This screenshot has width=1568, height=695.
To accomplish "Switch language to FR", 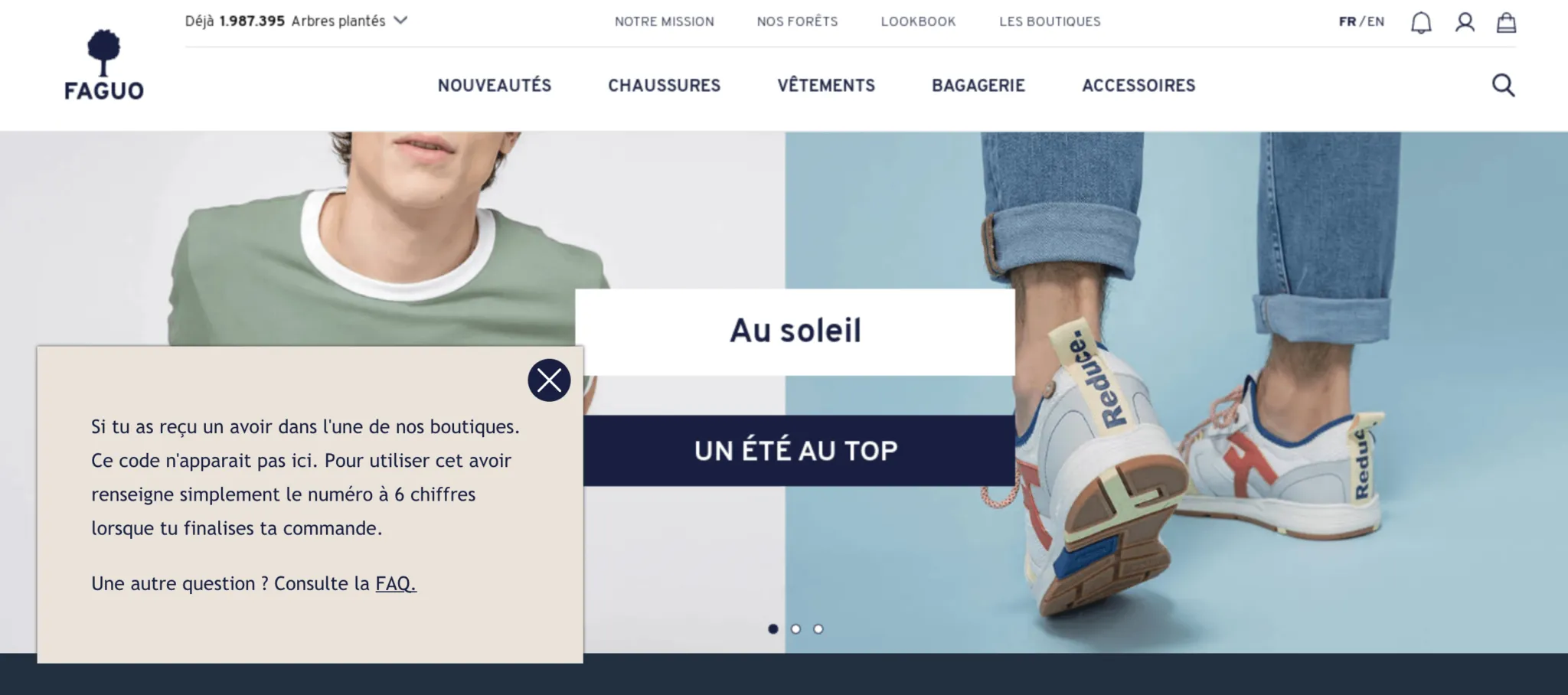I will (1347, 21).
